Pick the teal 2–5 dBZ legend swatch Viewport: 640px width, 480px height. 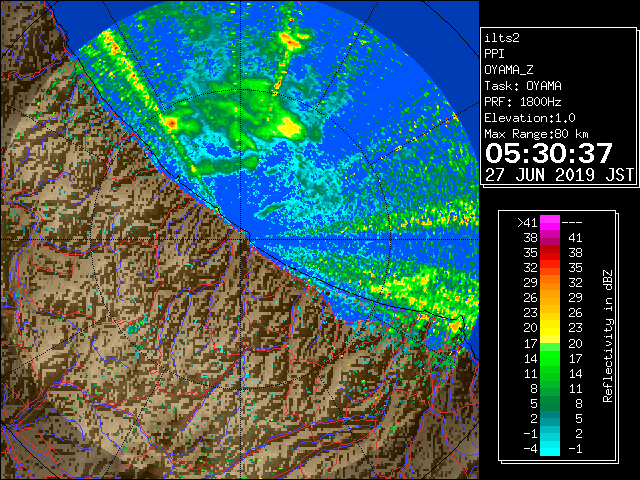point(550,419)
